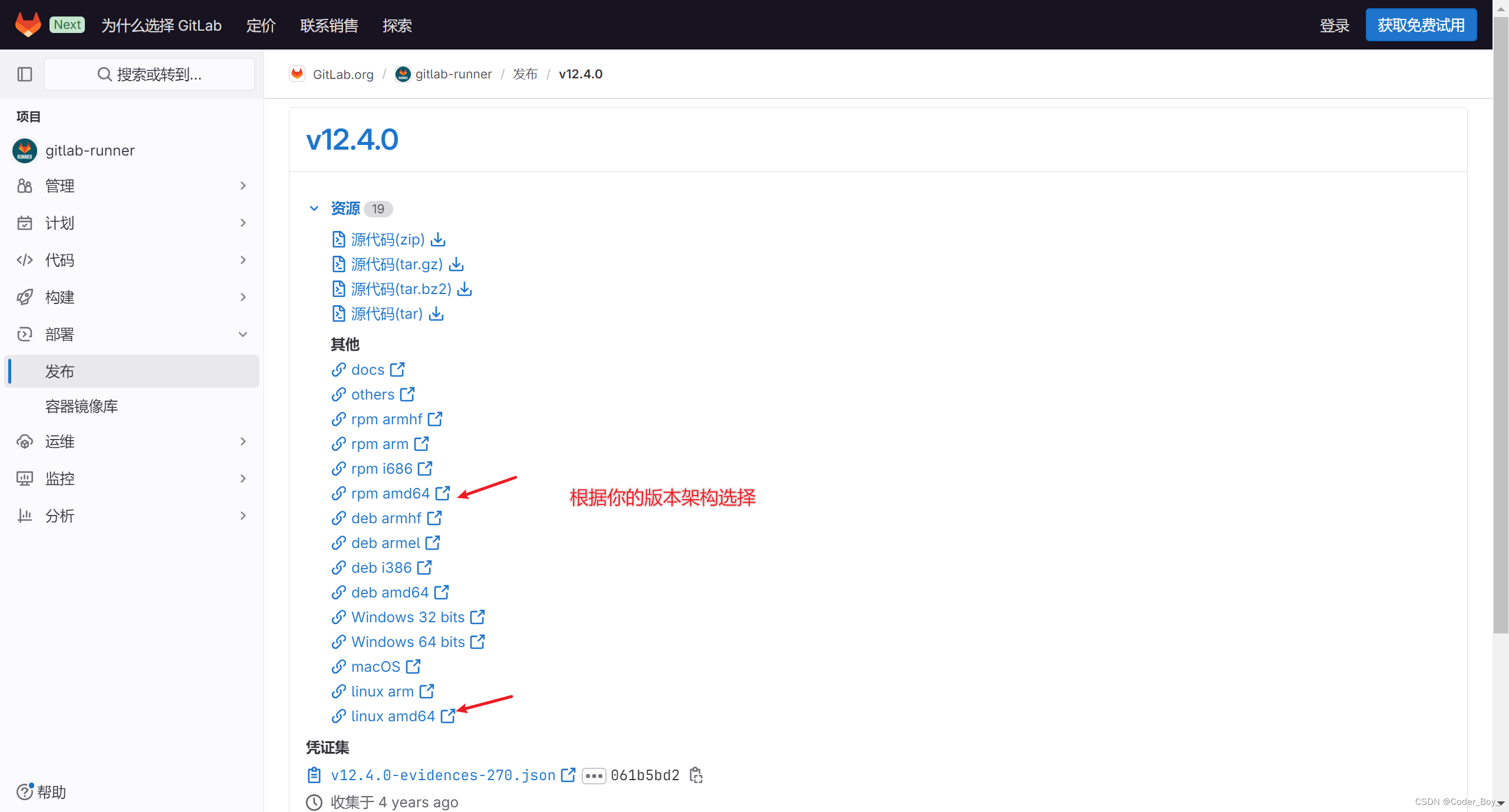The image size is (1509, 812).
Task: Click the external link icon beside Windows 64 bits
Action: [477, 642]
